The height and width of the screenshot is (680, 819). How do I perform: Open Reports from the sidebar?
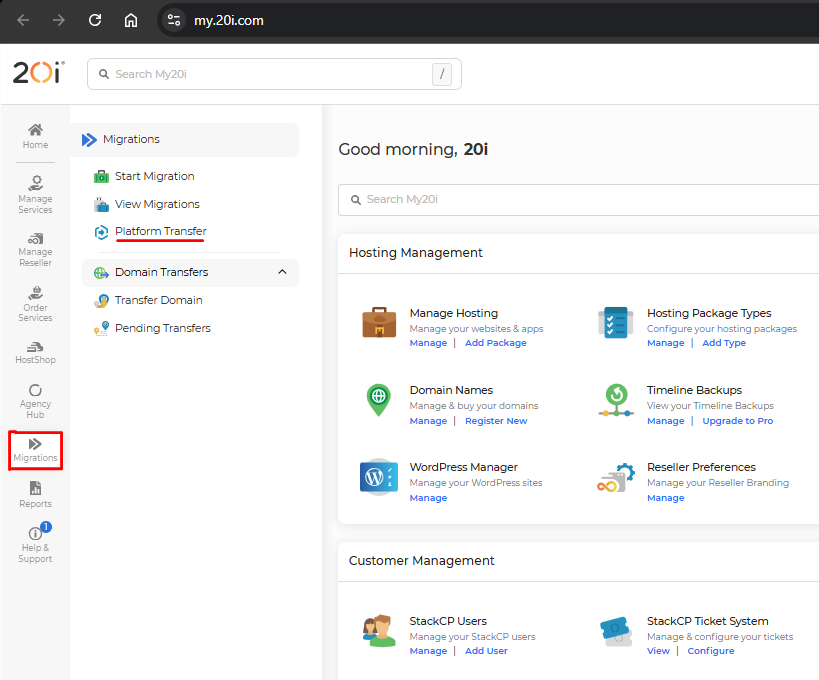coord(35,493)
